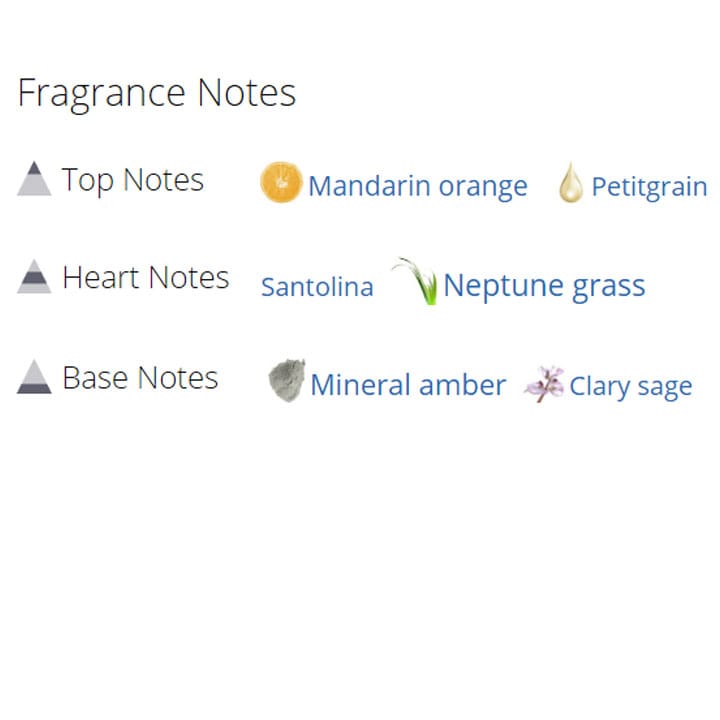The width and height of the screenshot is (720, 720).
Task: Click the Base Notes pyramid icon
Action: (34, 377)
